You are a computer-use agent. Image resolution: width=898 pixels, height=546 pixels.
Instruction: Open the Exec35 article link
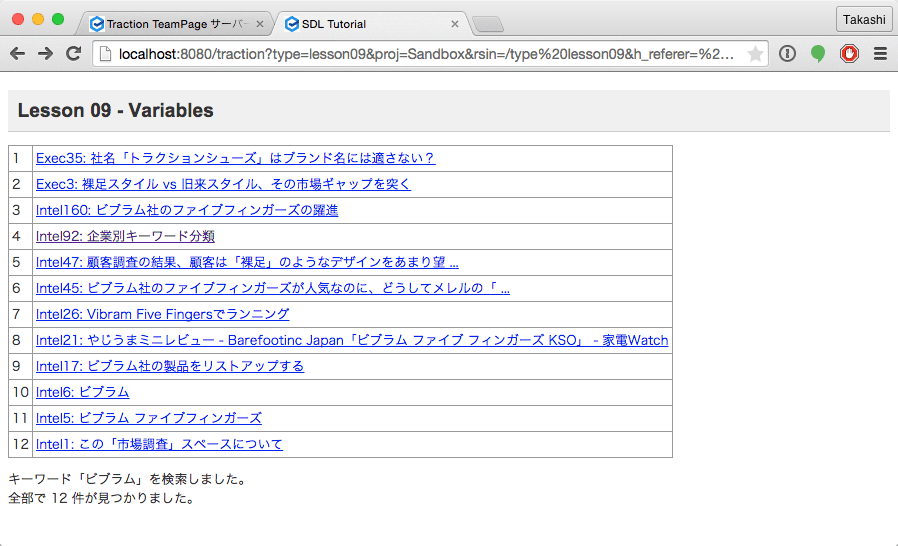[x=235, y=158]
